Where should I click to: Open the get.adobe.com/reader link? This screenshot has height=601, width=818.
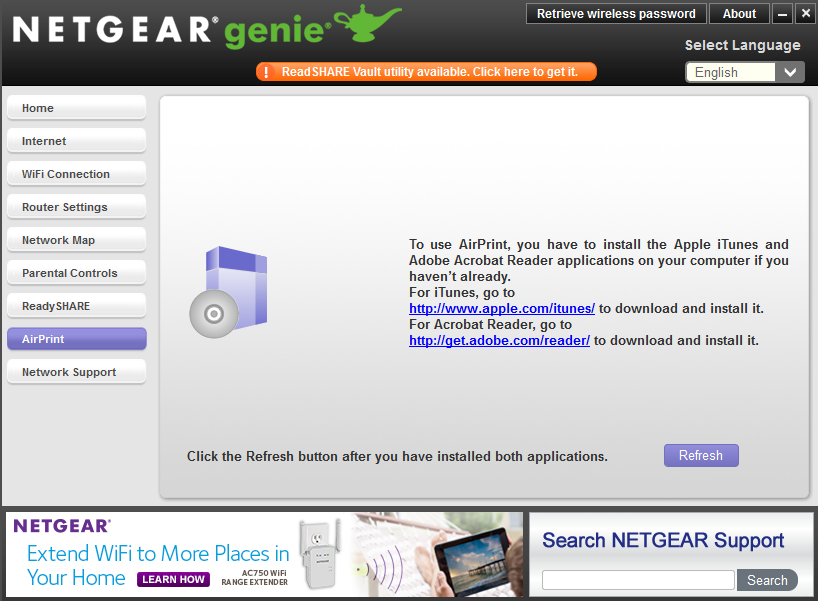499,341
